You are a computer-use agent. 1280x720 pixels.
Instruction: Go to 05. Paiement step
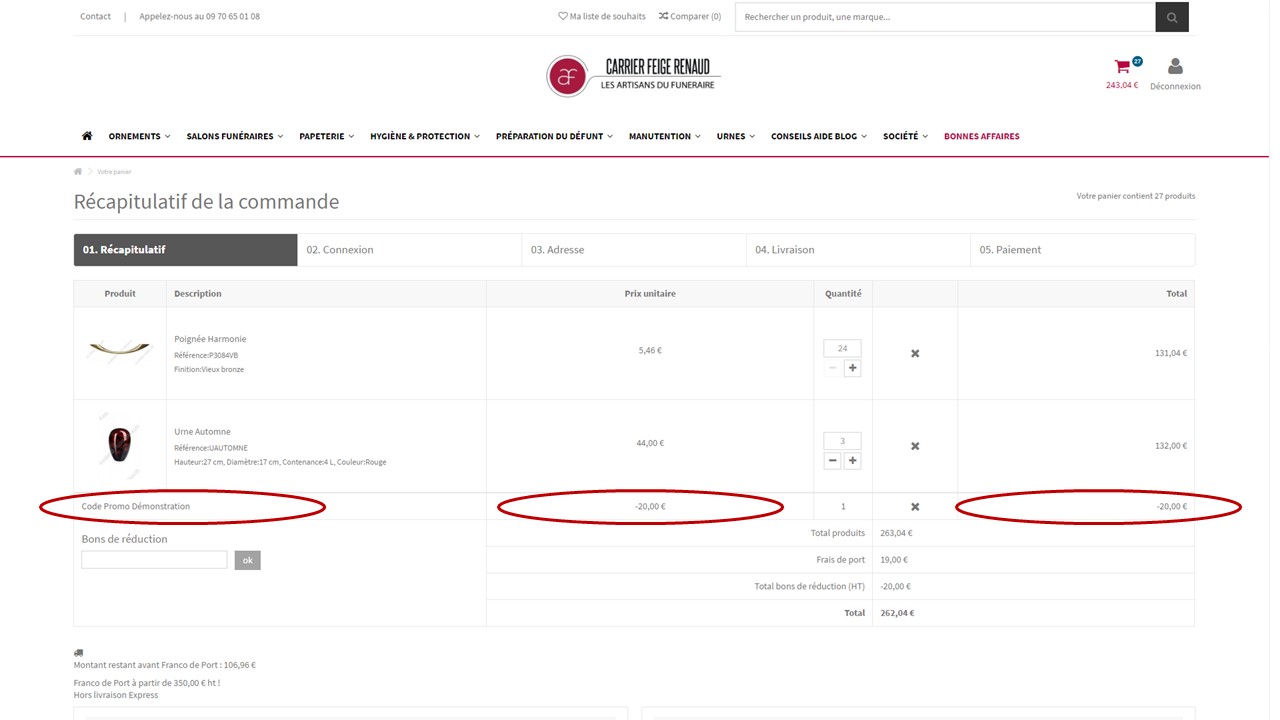coord(1082,250)
